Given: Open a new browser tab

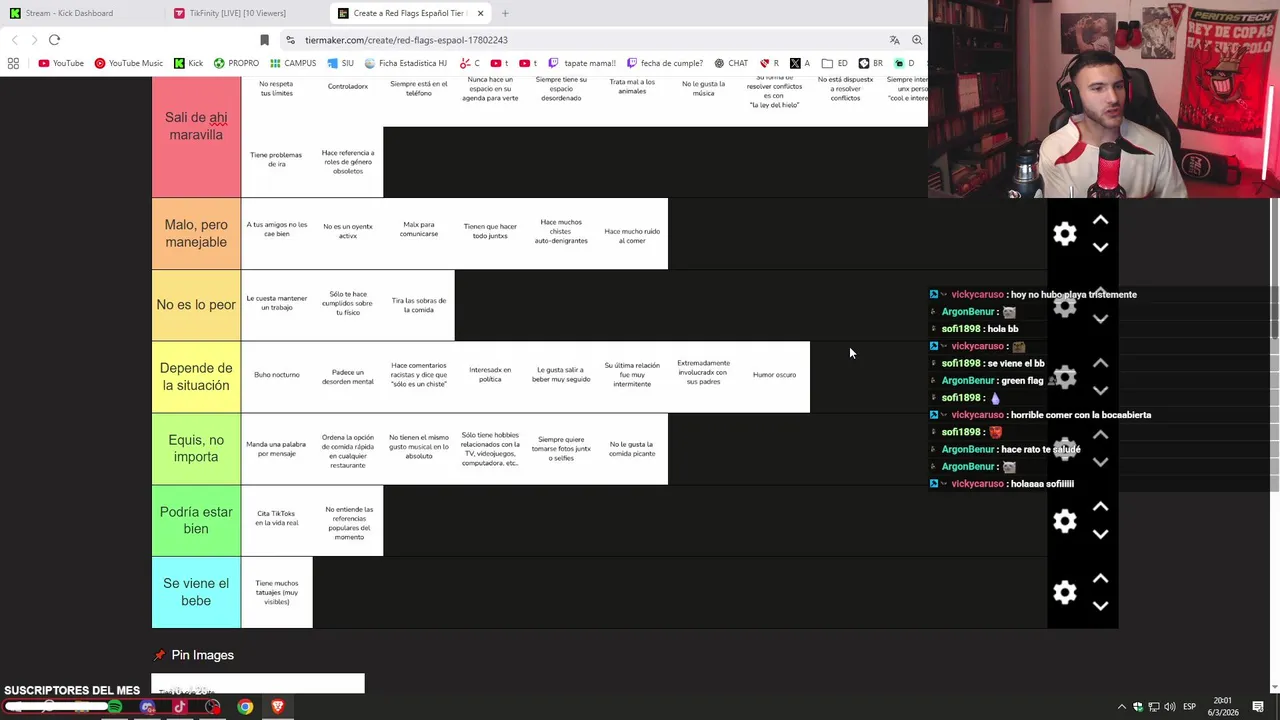Looking at the screenshot, I should coord(505,13).
